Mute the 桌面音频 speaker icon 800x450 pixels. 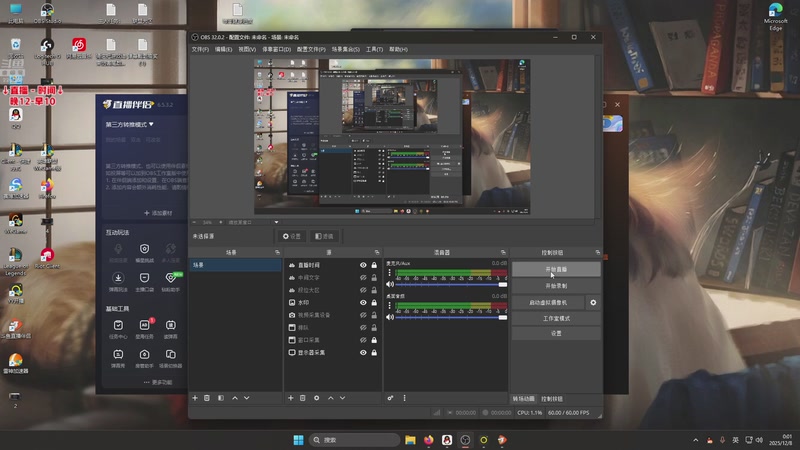point(390,317)
